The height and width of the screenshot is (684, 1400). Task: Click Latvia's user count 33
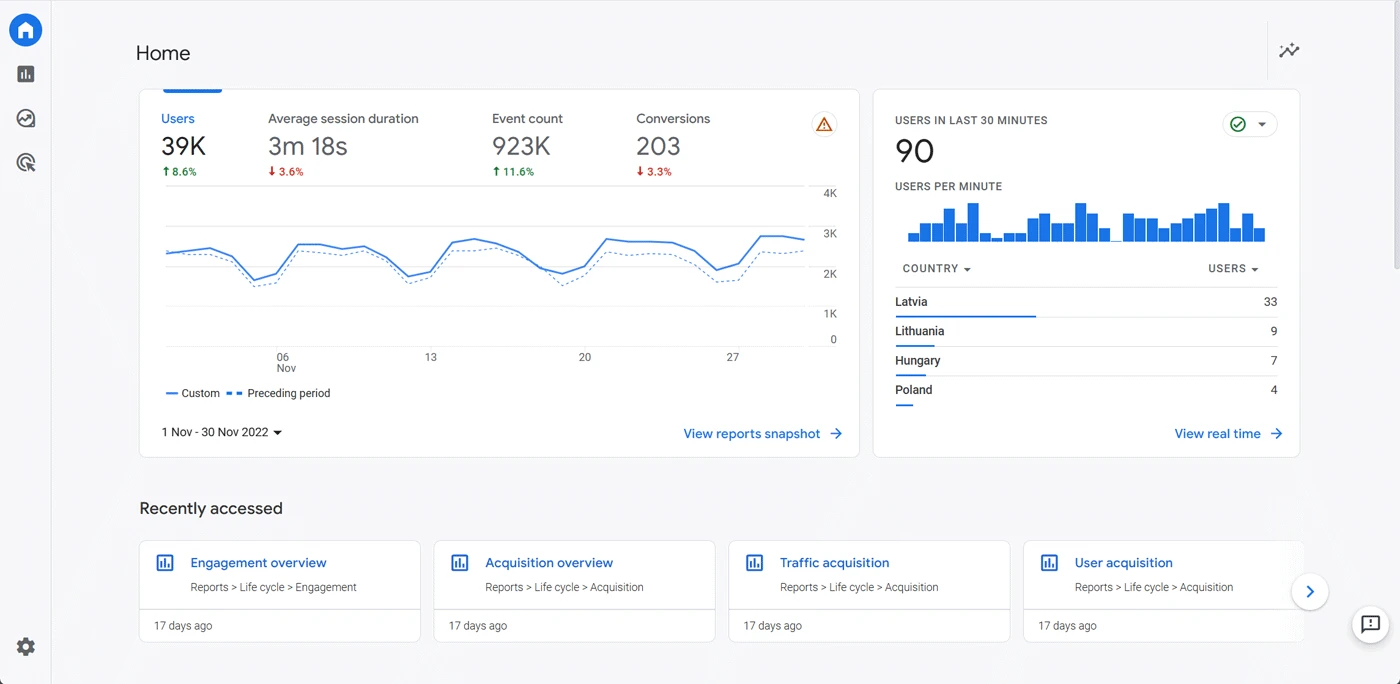1270,302
